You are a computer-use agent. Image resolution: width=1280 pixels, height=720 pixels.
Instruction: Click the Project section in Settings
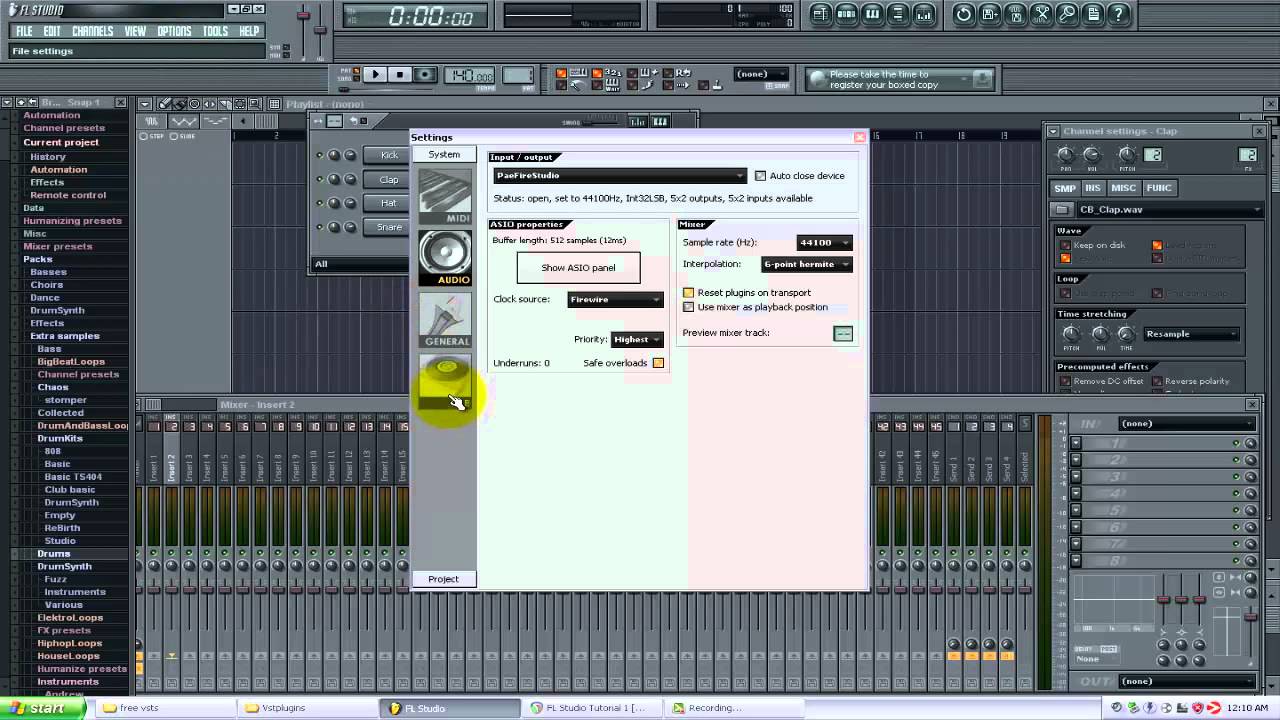(x=443, y=579)
